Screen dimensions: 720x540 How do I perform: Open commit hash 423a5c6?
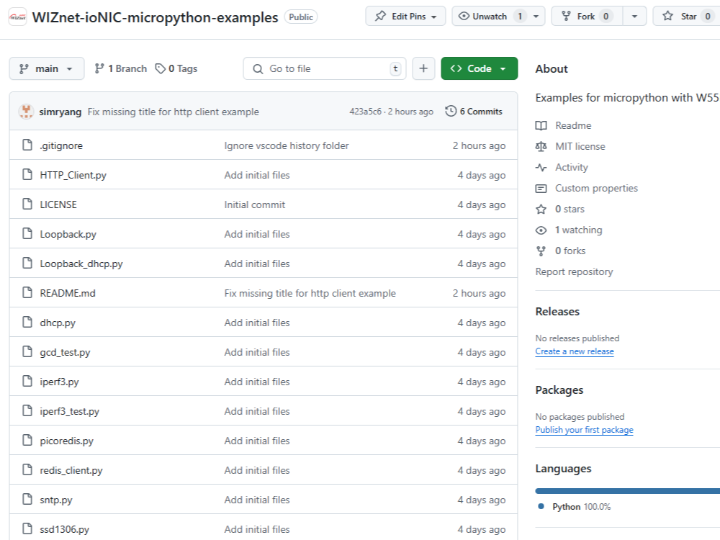(x=365, y=112)
